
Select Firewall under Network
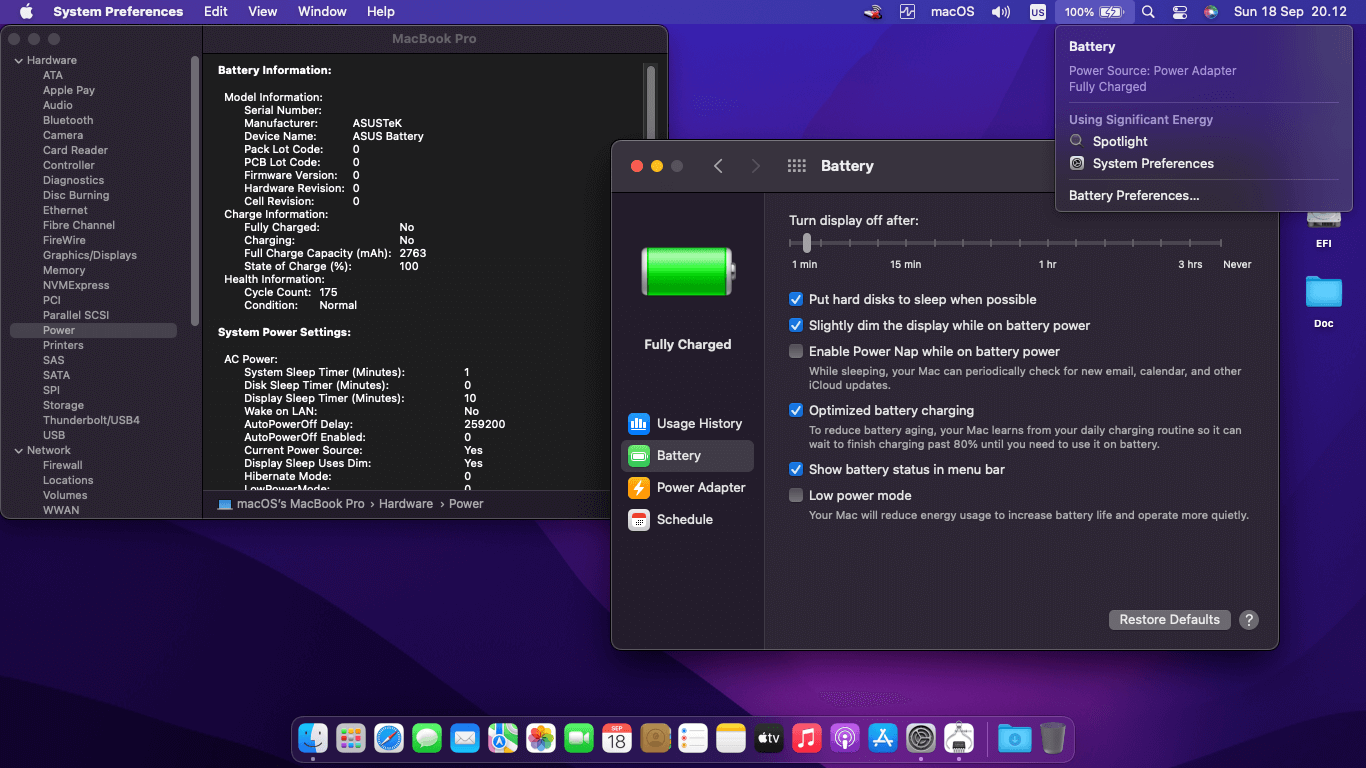tap(63, 465)
